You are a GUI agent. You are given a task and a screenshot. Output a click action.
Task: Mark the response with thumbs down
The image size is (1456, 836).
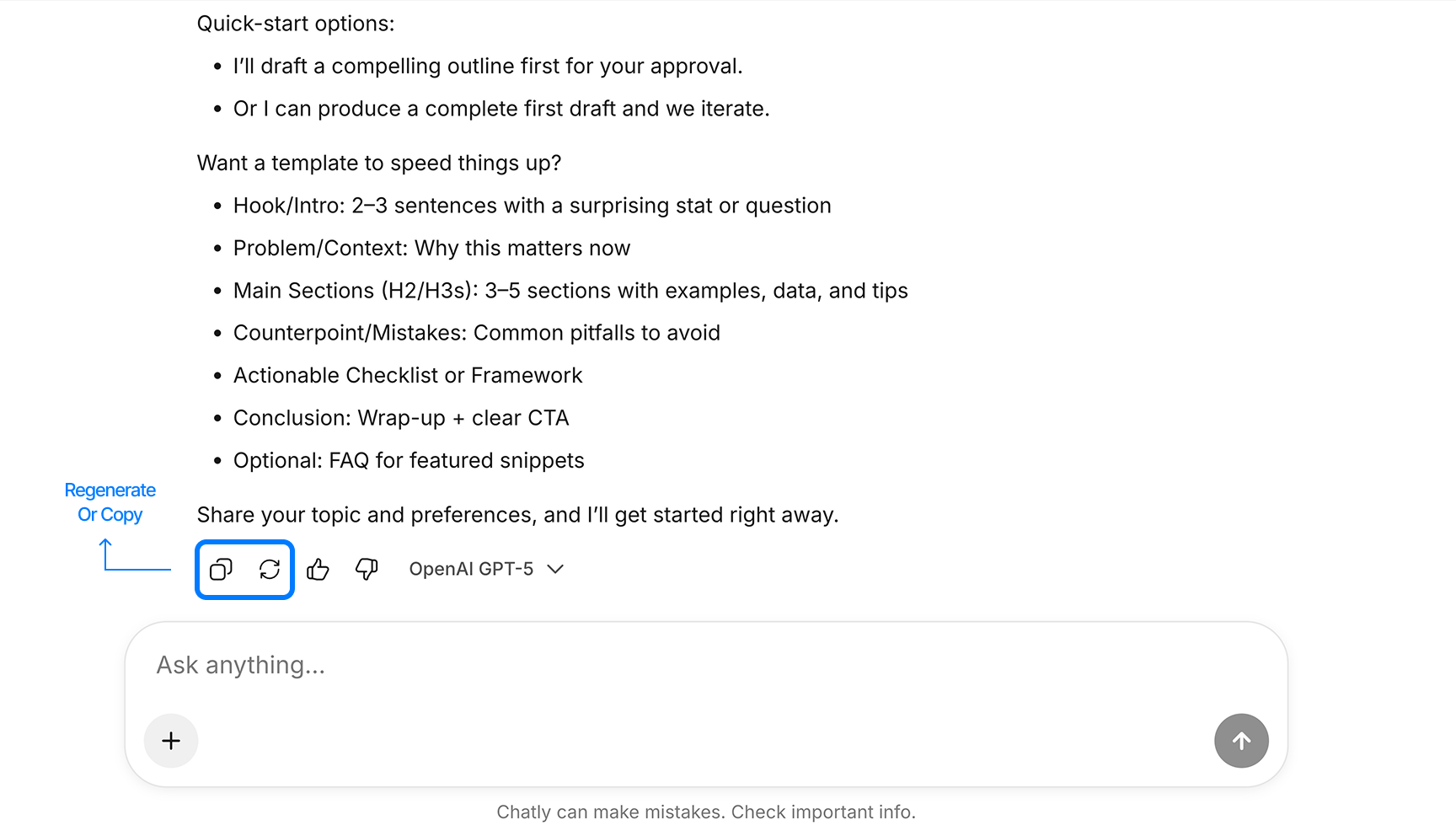tap(367, 570)
